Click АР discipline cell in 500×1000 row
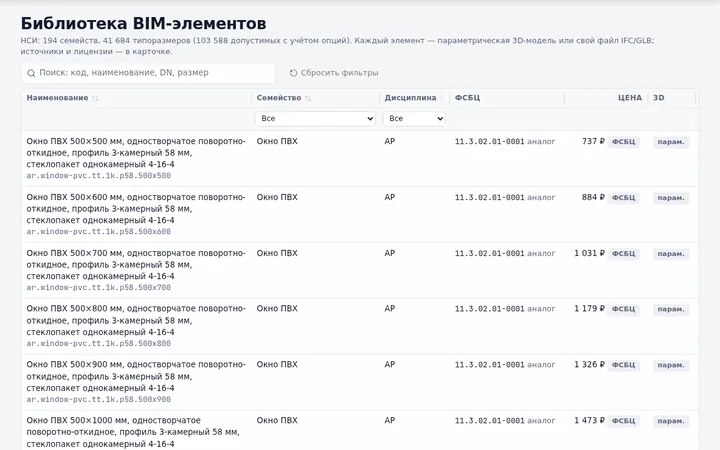The image size is (720, 450). pos(389,421)
